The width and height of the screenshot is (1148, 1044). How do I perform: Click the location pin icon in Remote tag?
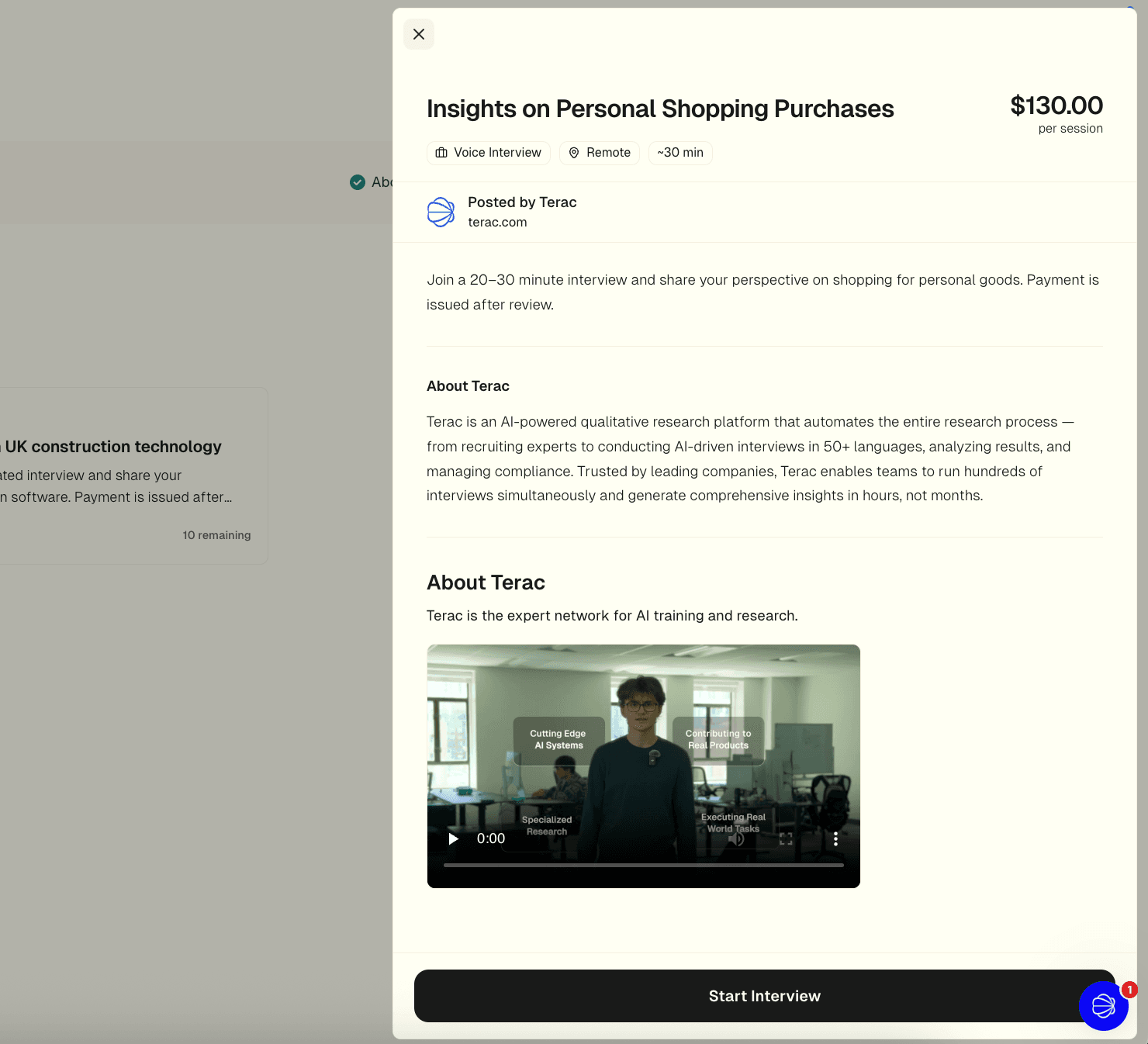point(574,153)
